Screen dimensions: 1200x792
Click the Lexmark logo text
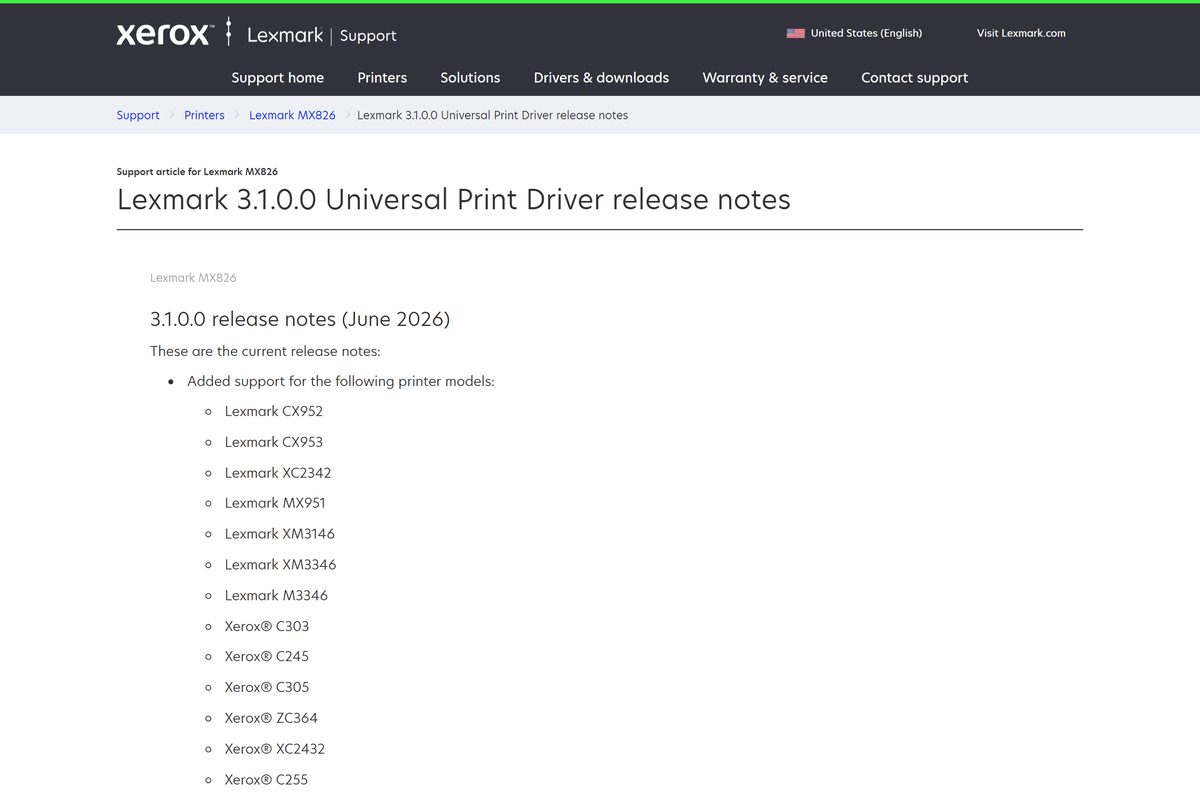(x=285, y=35)
